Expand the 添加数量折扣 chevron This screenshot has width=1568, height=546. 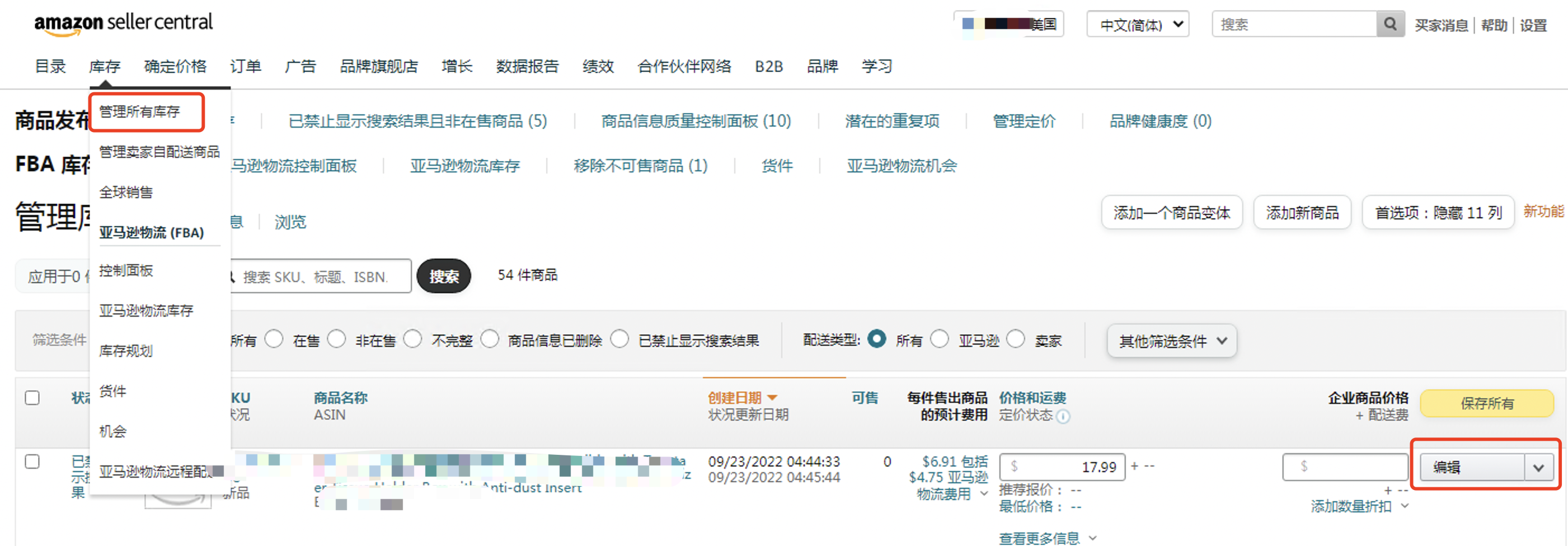[1405, 506]
